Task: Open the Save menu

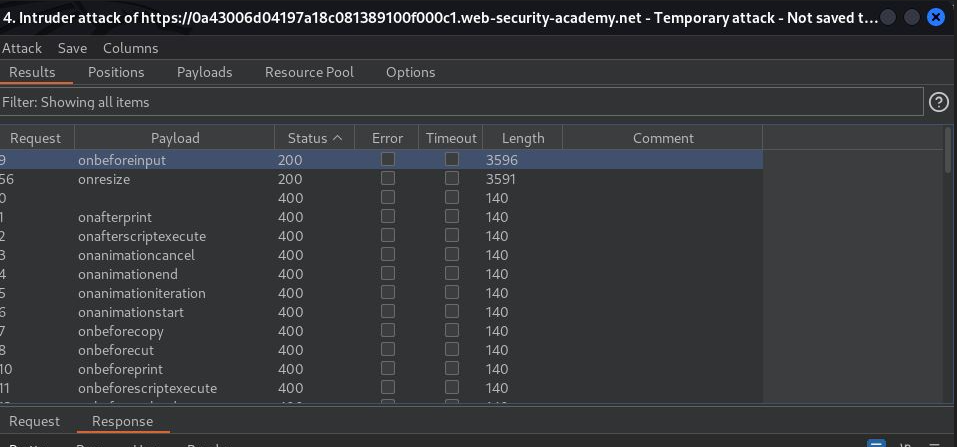Action: coord(72,48)
